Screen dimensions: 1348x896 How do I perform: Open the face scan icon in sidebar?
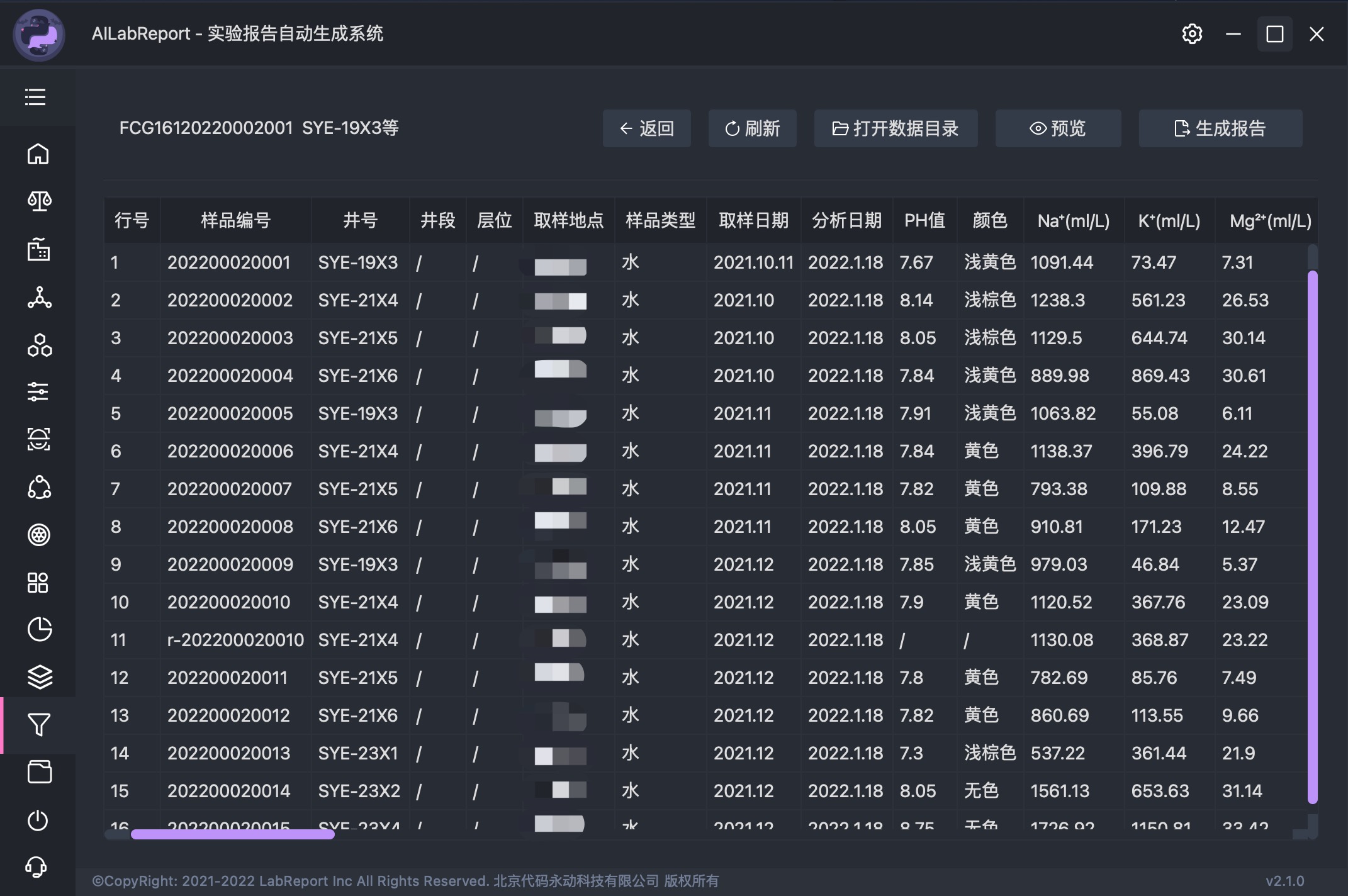(38, 439)
